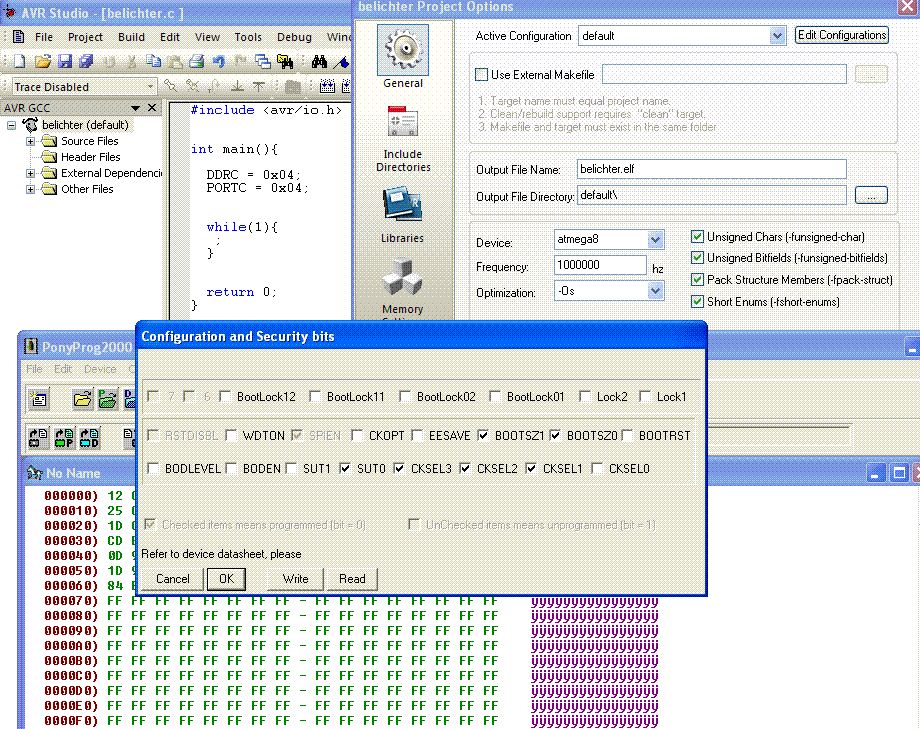The width and height of the screenshot is (920, 729).
Task: Close the AVR GCC panel with X
Action: coord(152,107)
